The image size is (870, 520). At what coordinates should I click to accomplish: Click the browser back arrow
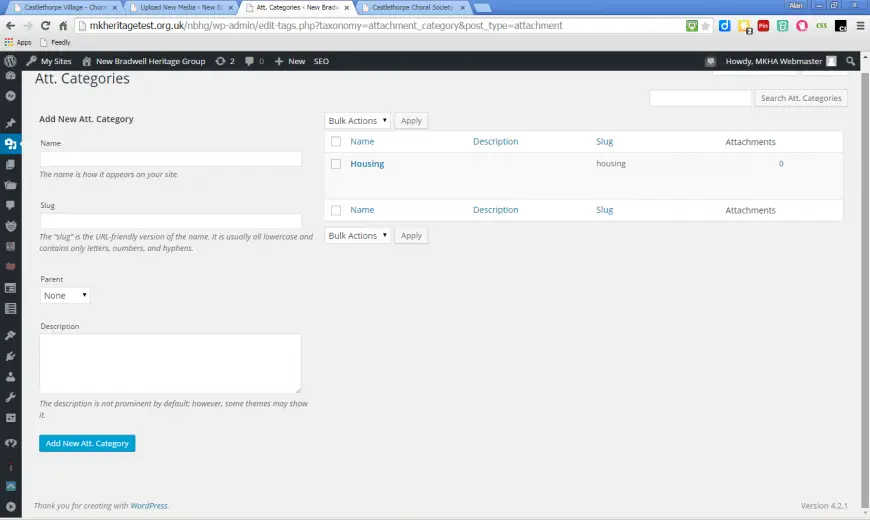coord(10,26)
